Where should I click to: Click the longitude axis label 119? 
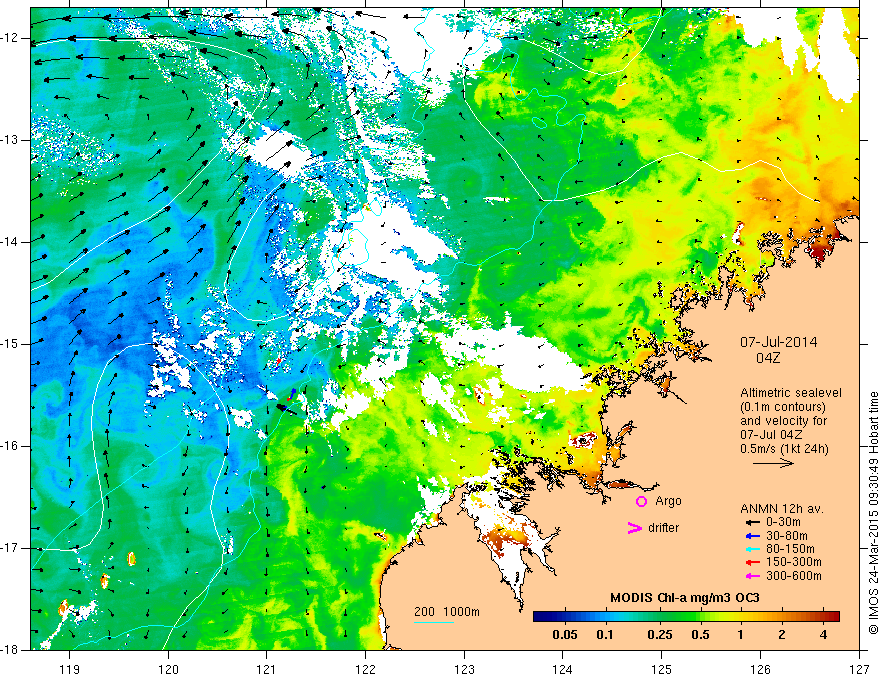pyautogui.click(x=70, y=669)
